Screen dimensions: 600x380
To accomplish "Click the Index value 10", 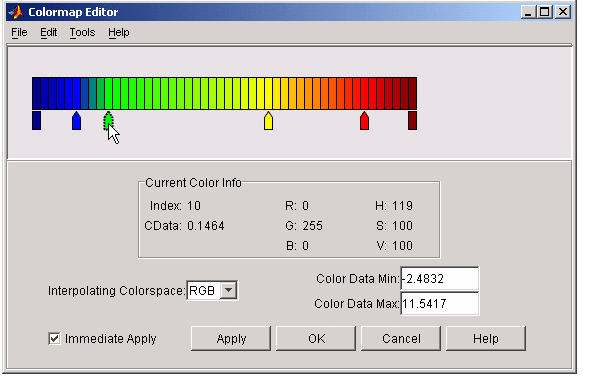I will point(194,206).
